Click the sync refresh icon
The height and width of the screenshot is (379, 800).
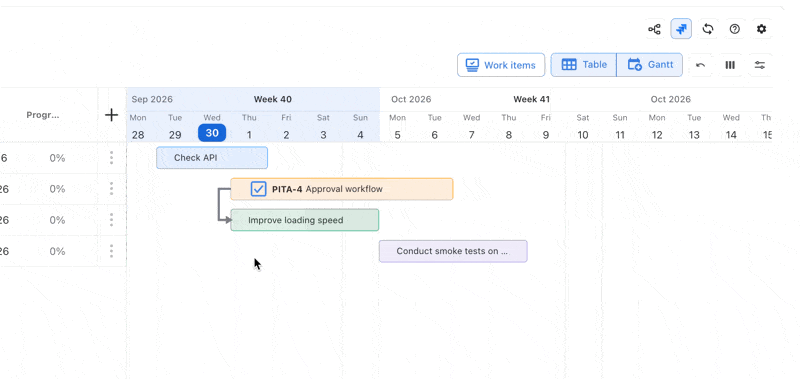click(x=708, y=29)
